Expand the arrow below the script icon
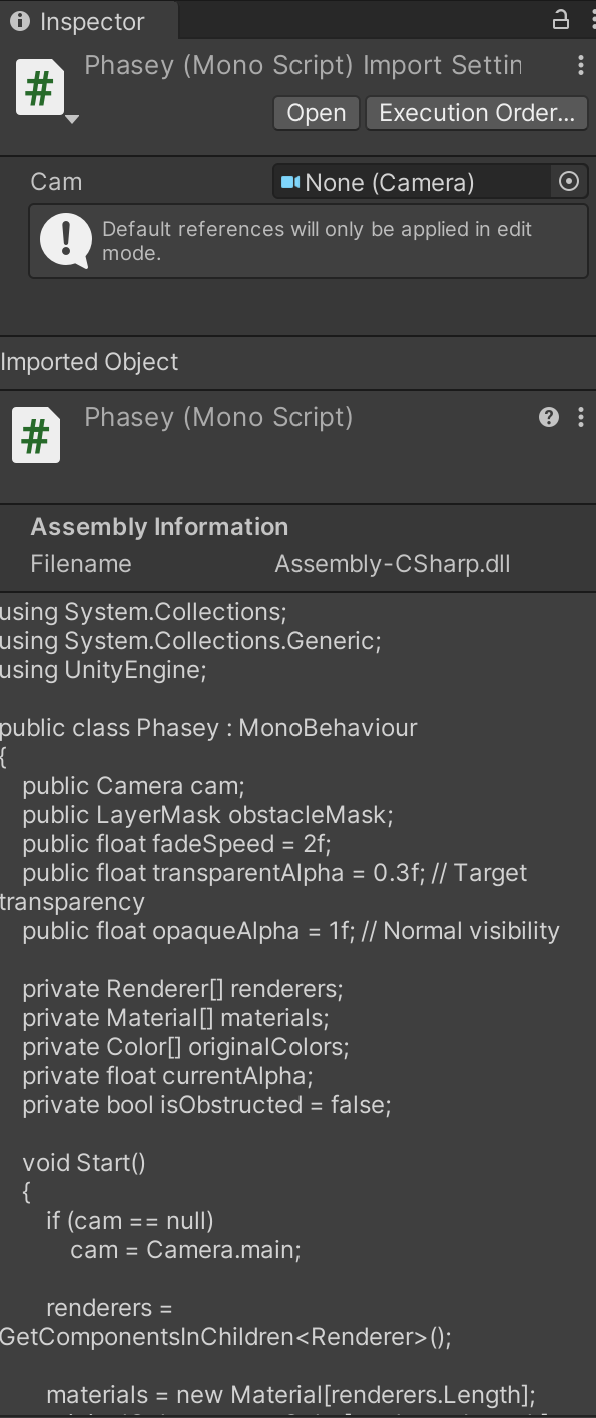 coord(71,119)
